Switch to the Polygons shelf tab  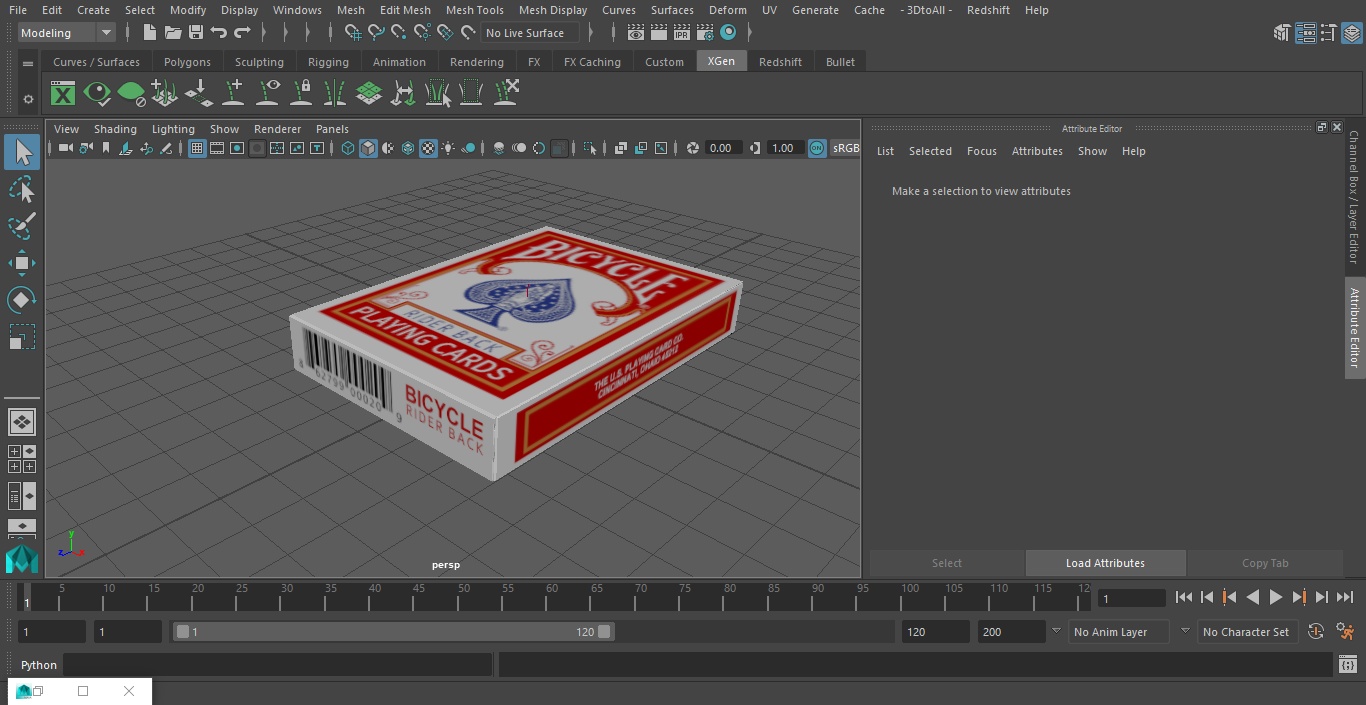point(188,62)
